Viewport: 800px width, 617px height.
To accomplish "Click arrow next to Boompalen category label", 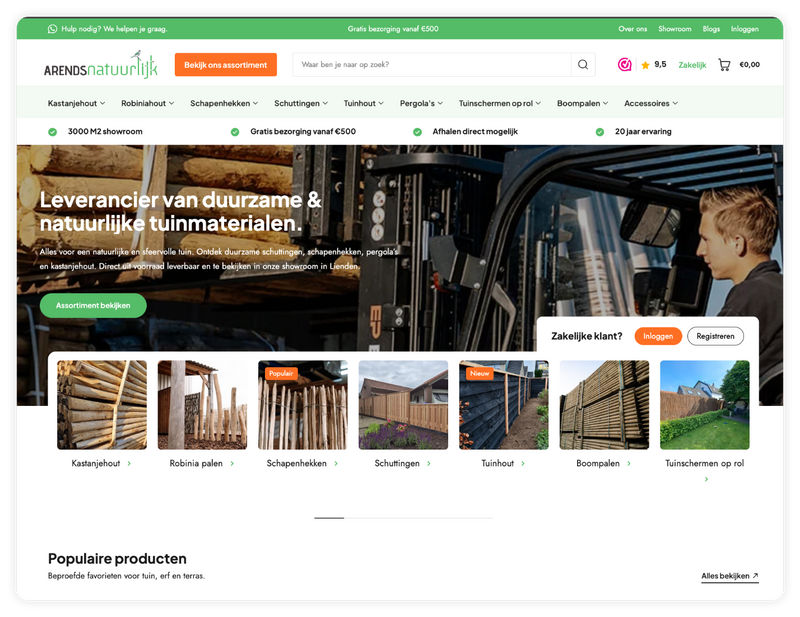I will (629, 463).
